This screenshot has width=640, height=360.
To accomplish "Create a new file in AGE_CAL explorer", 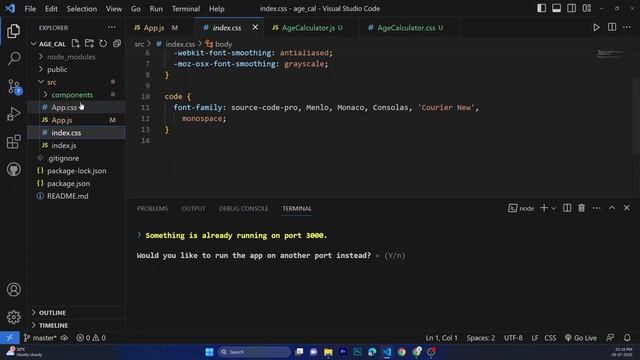I will [x=76, y=43].
